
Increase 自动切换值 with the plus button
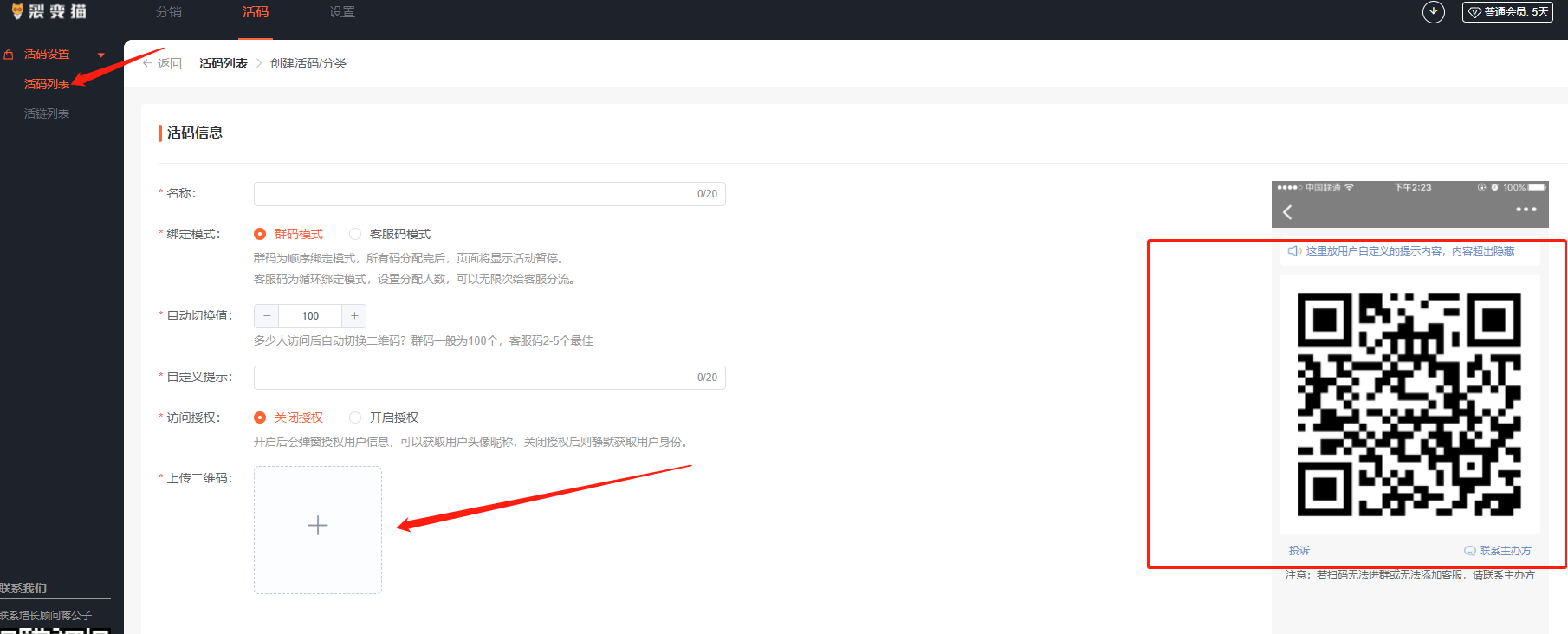click(354, 316)
